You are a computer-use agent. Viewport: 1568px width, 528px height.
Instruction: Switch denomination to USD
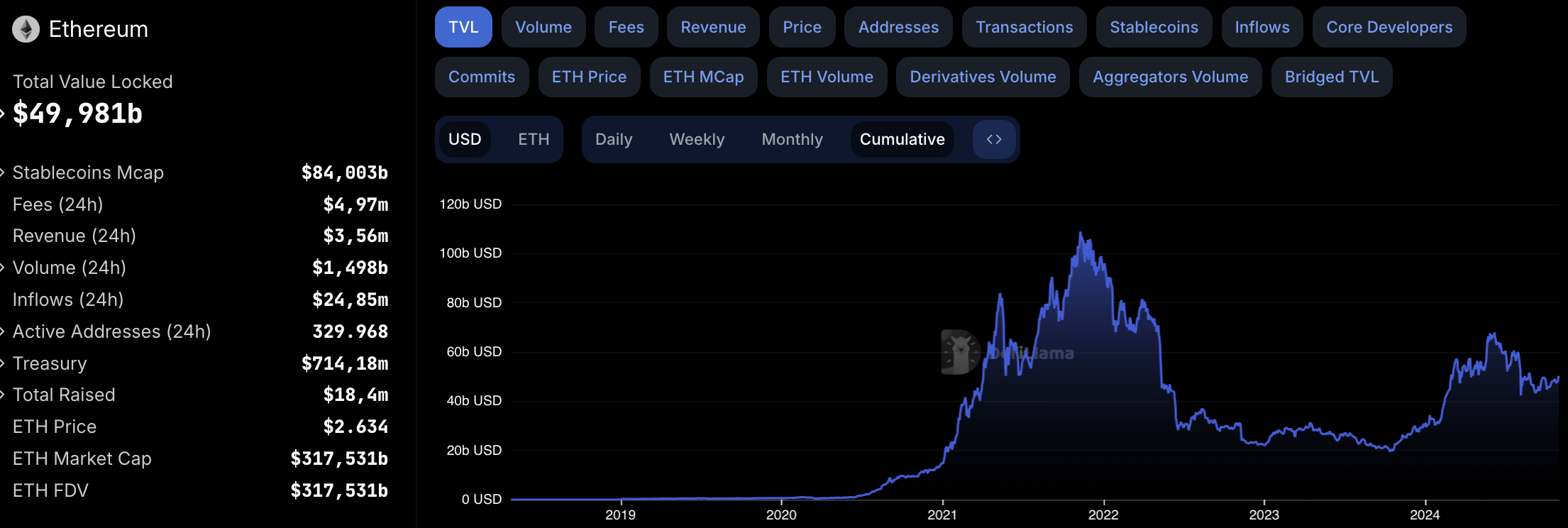click(465, 139)
